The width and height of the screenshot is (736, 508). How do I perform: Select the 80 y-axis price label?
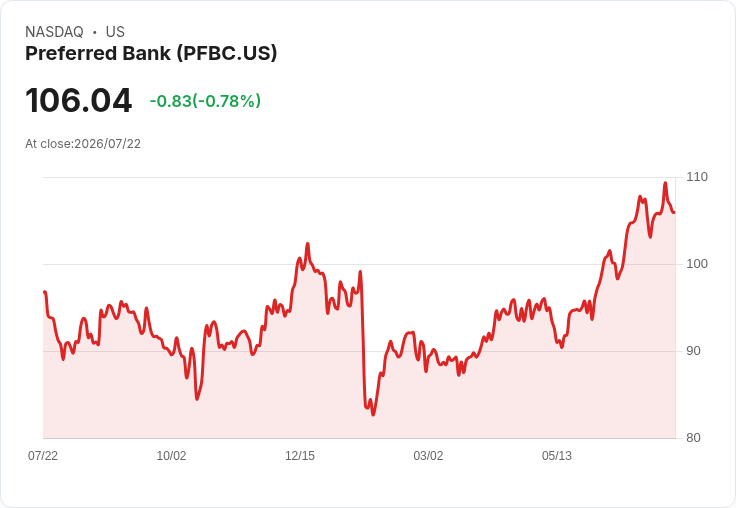[x=693, y=438]
